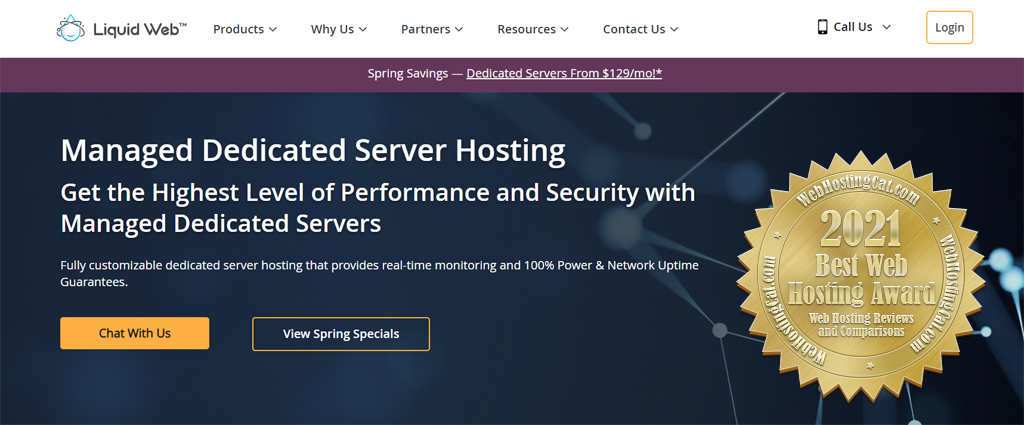Image resolution: width=1024 pixels, height=425 pixels.
Task: Expand the chevron next to Contact Us
Action: click(x=674, y=29)
